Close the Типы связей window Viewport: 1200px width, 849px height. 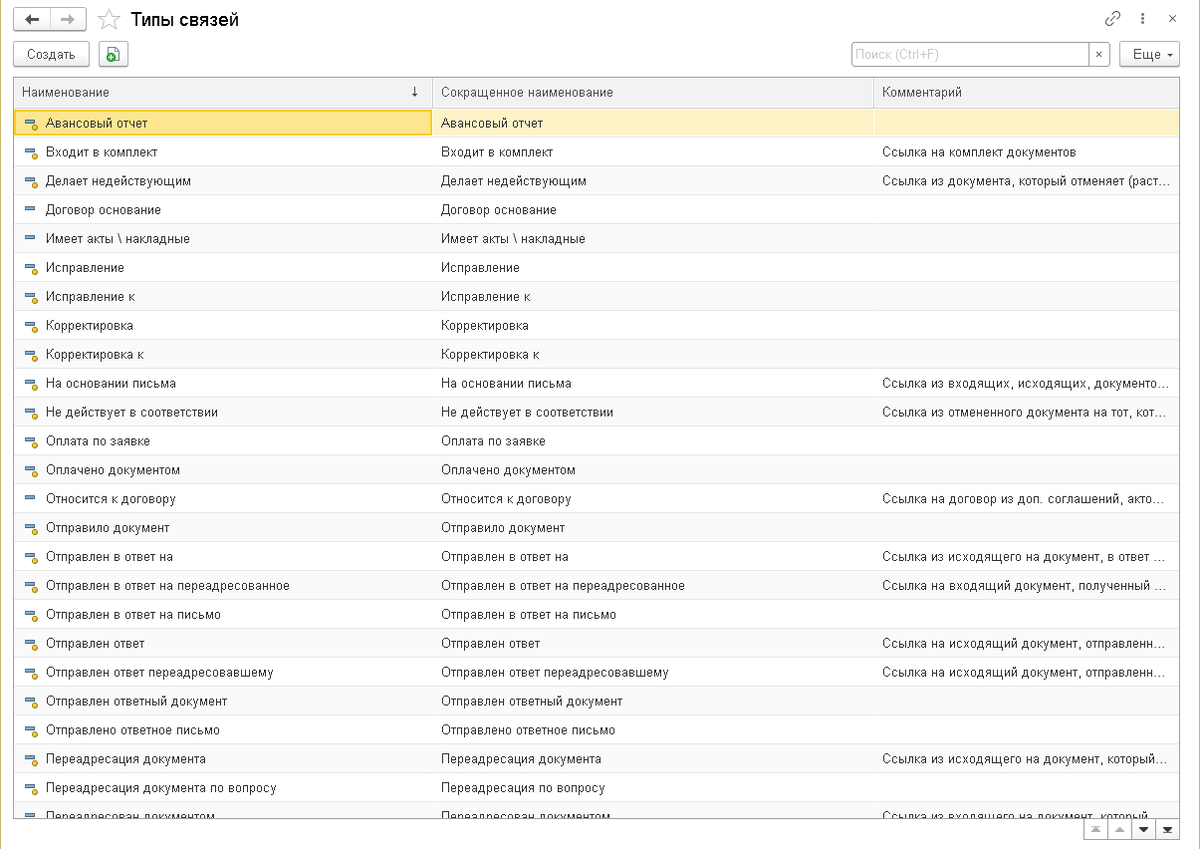pyautogui.click(x=1172, y=19)
